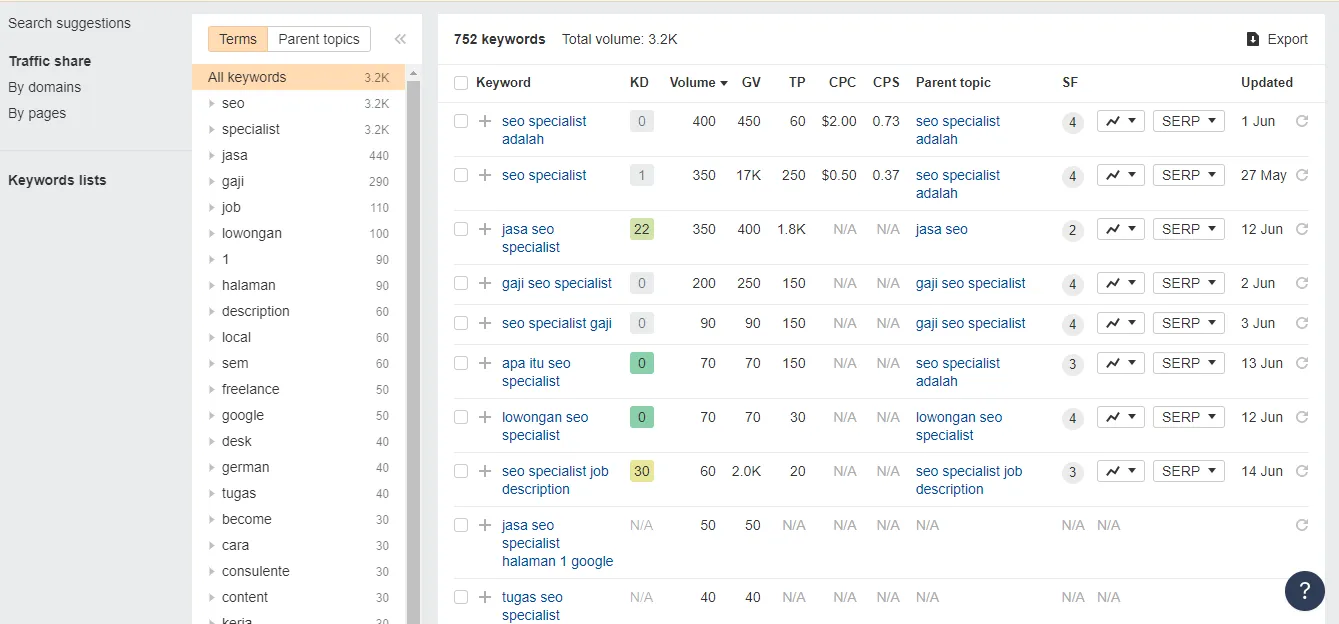Collapse the keyword filter sidebar with the double-chevron
The image size is (1339, 624).
point(400,39)
